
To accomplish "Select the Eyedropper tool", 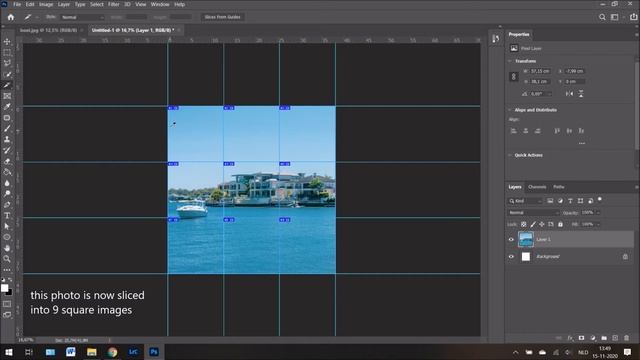I will (7, 107).
